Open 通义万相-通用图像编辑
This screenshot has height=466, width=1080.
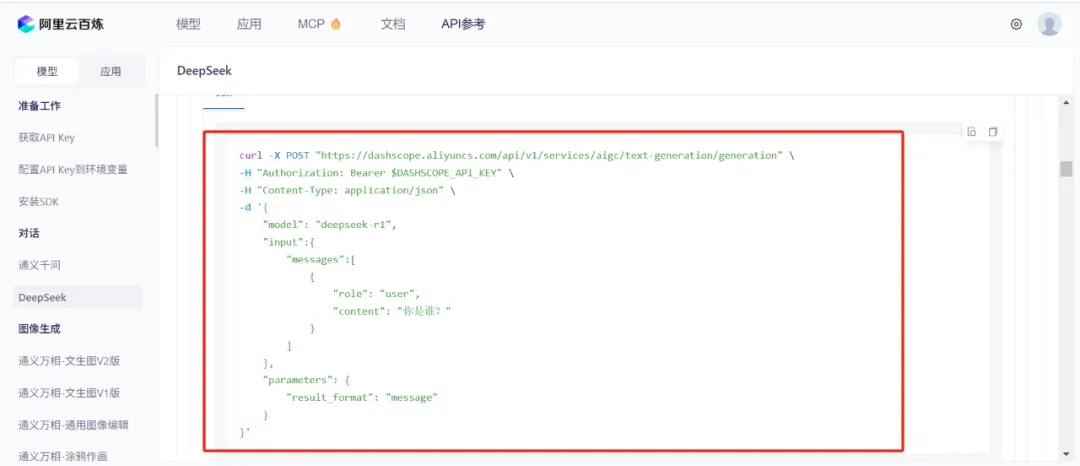(74, 425)
